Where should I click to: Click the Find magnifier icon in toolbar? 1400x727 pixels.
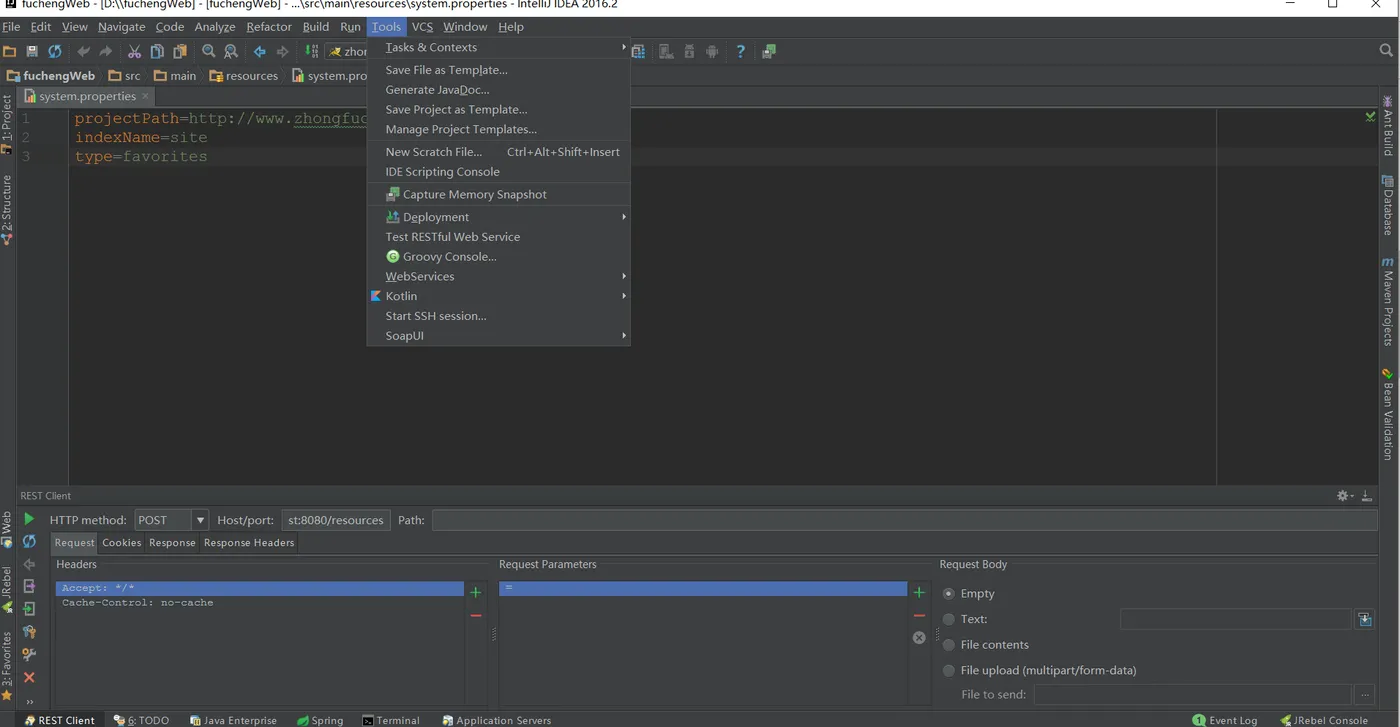pos(208,51)
